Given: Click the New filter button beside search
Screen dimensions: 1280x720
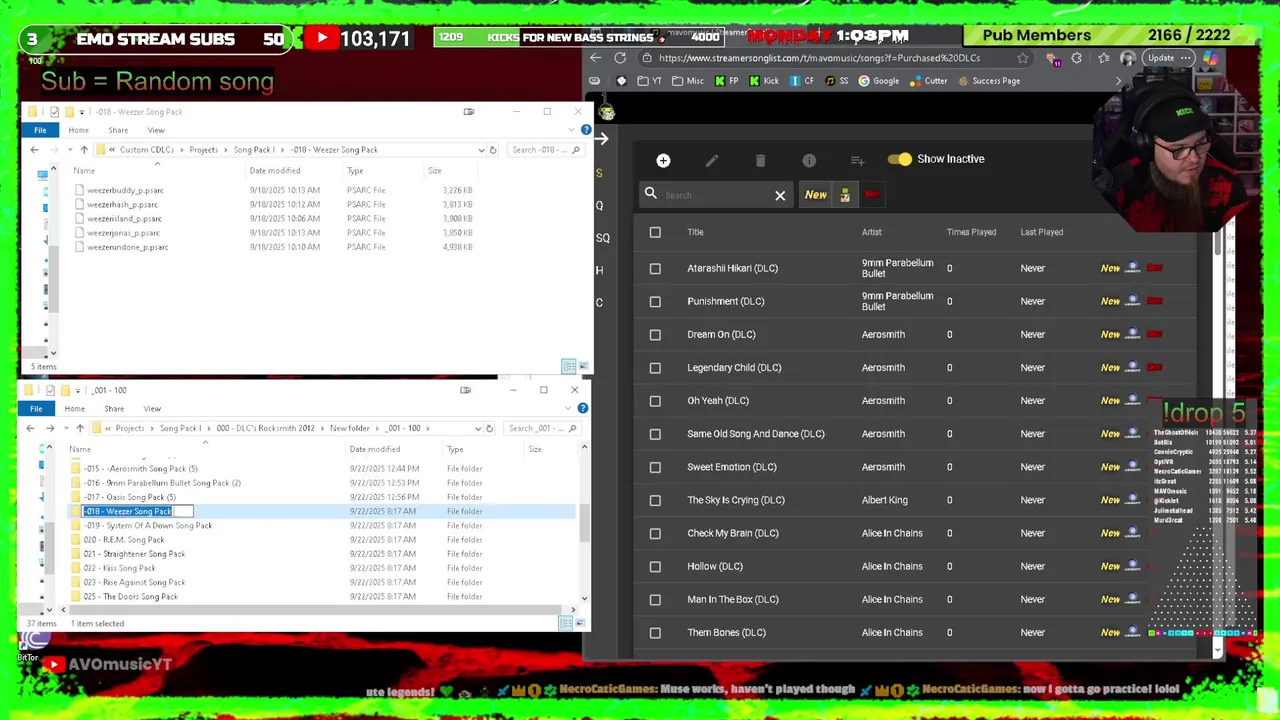Looking at the screenshot, I should tap(816, 195).
